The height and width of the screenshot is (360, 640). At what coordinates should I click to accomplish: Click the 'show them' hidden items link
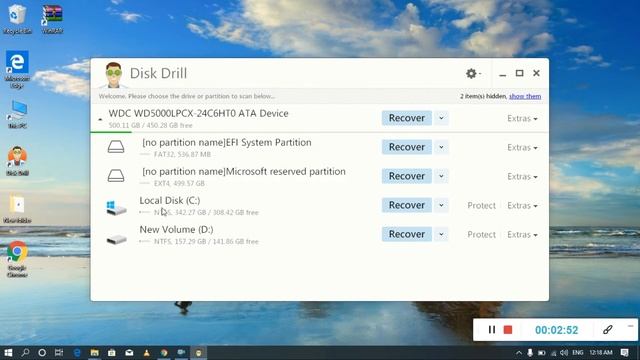(x=525, y=96)
